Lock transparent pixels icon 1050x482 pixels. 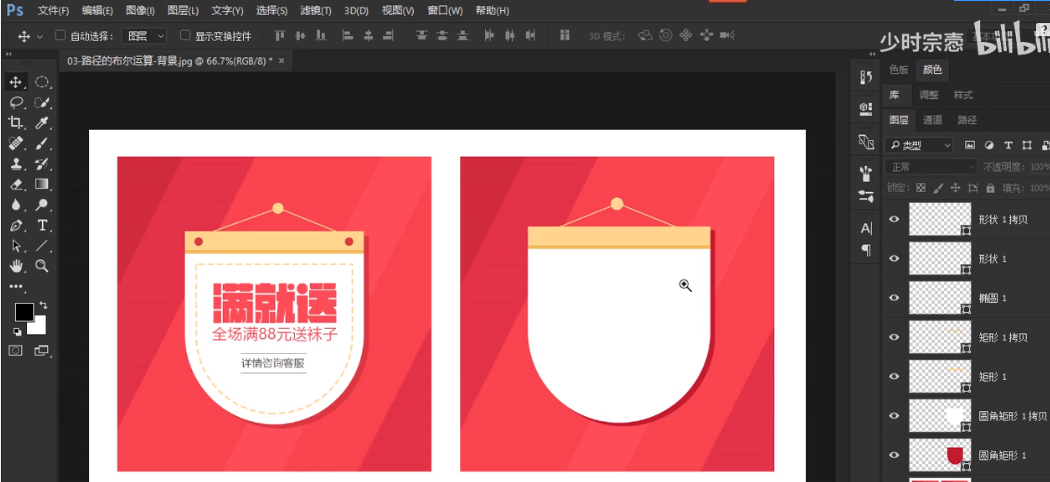(x=921, y=188)
